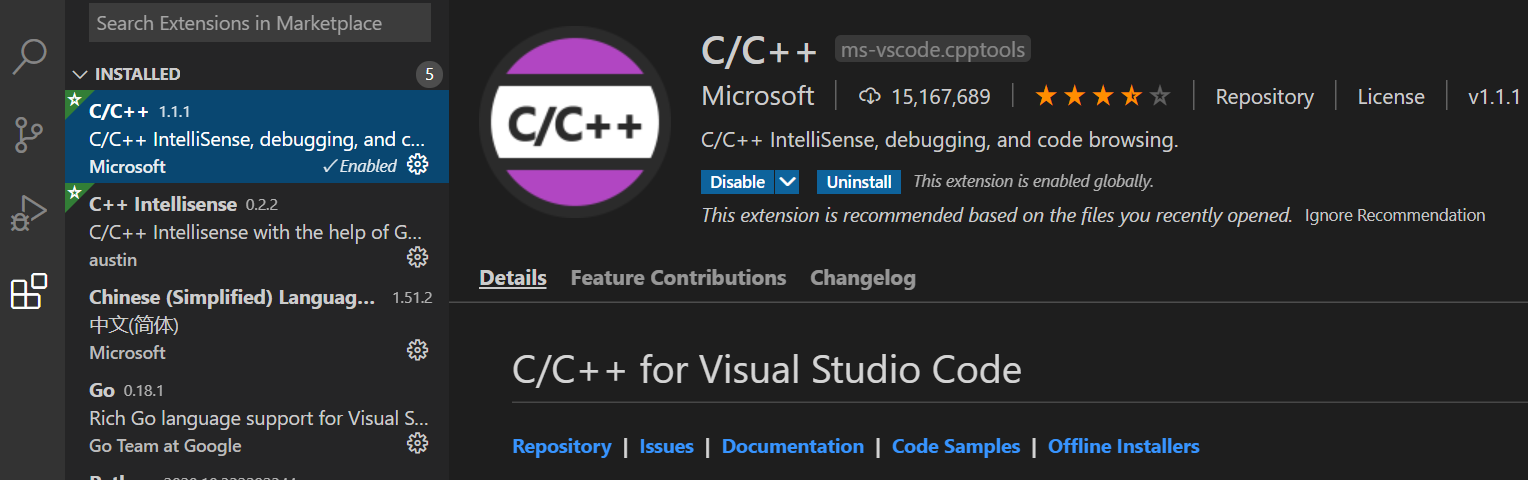
Task: Open the manage gear for C++ Intellisense
Action: tap(418, 258)
